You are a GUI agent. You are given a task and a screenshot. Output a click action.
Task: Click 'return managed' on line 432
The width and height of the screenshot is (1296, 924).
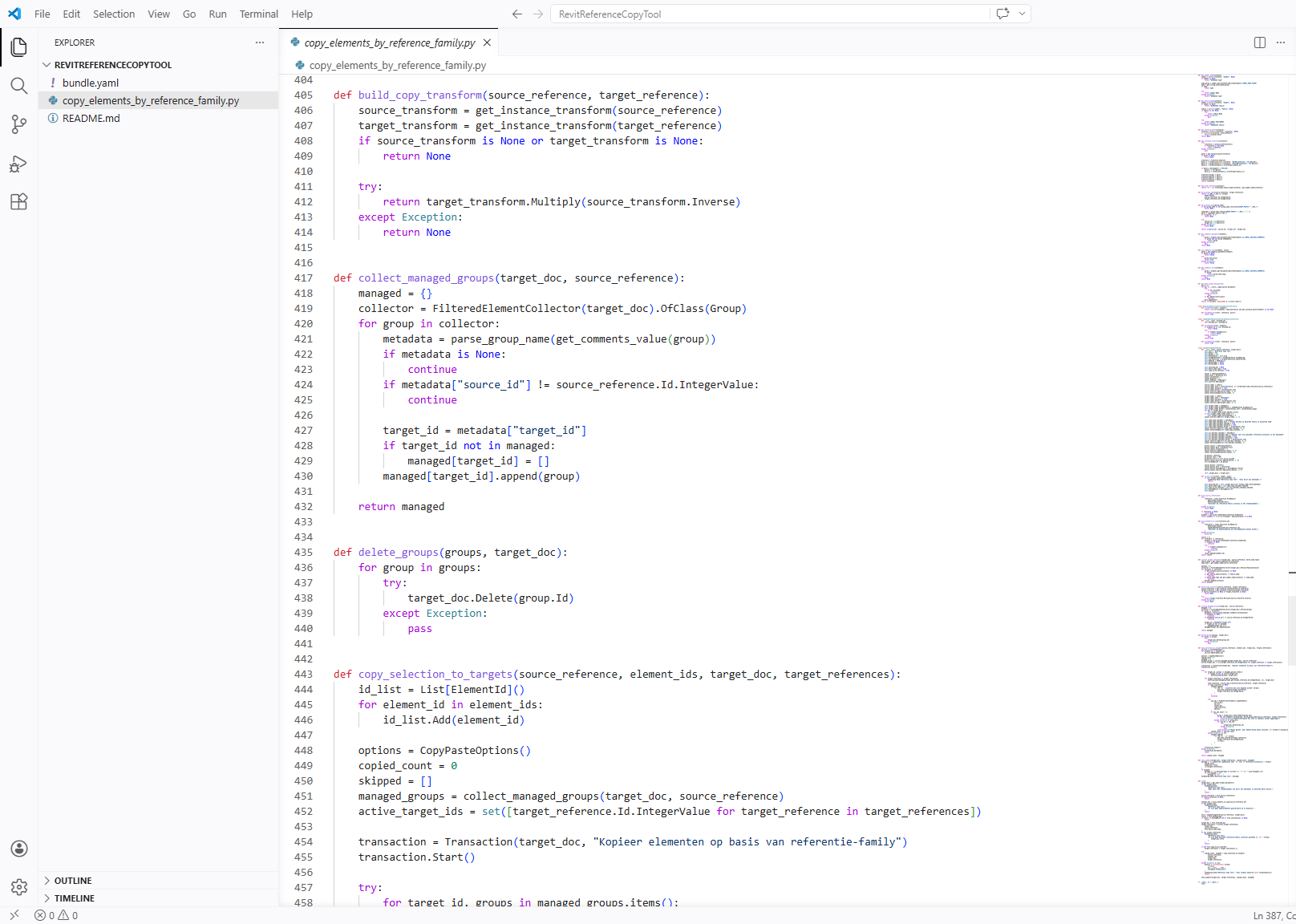click(402, 507)
